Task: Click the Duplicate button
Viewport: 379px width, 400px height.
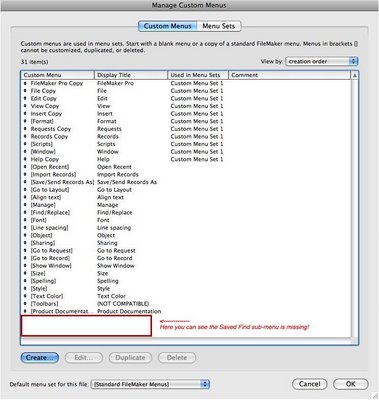Action: click(x=130, y=358)
